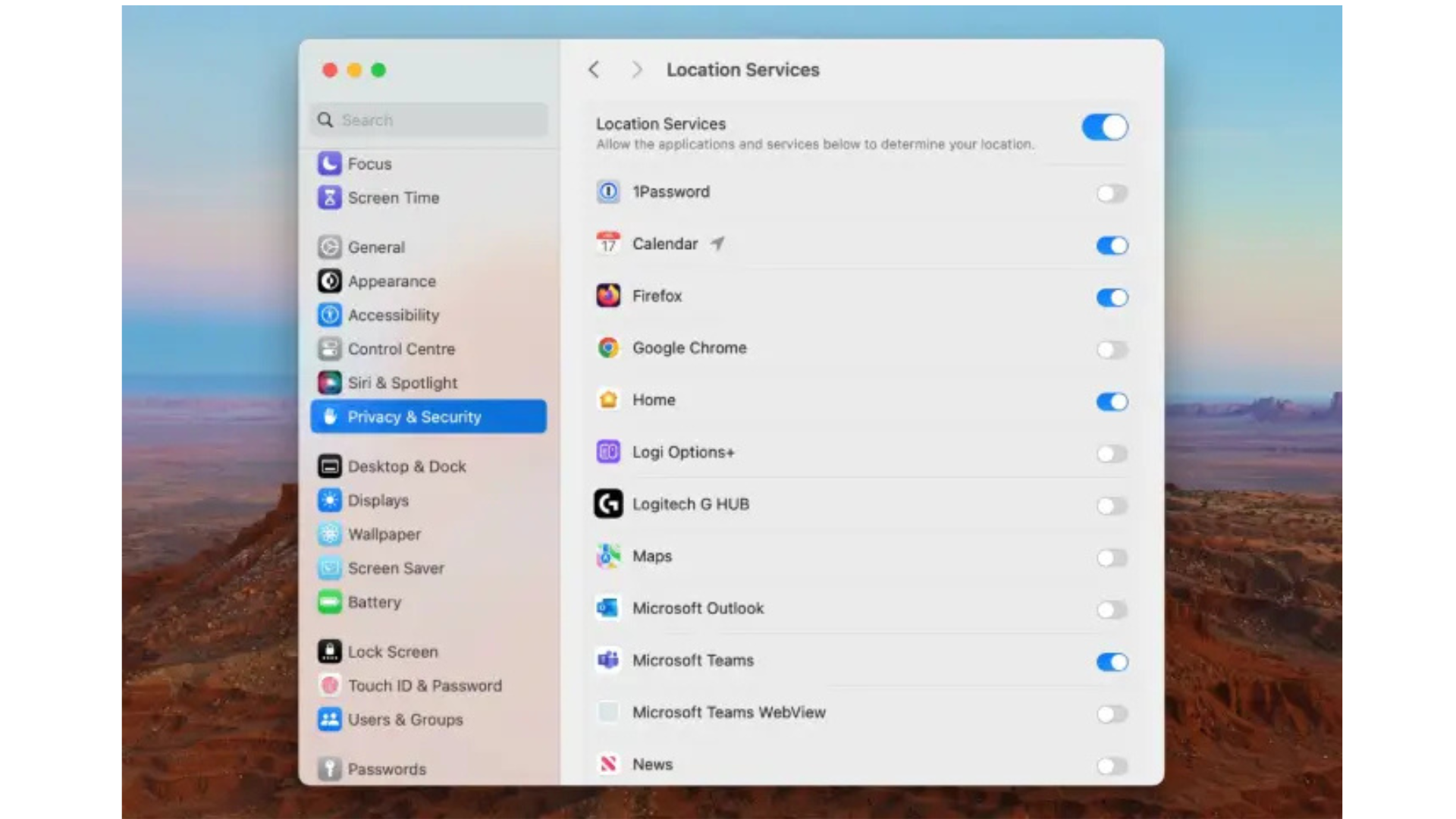Click the Microsoft Teams icon

(x=608, y=661)
